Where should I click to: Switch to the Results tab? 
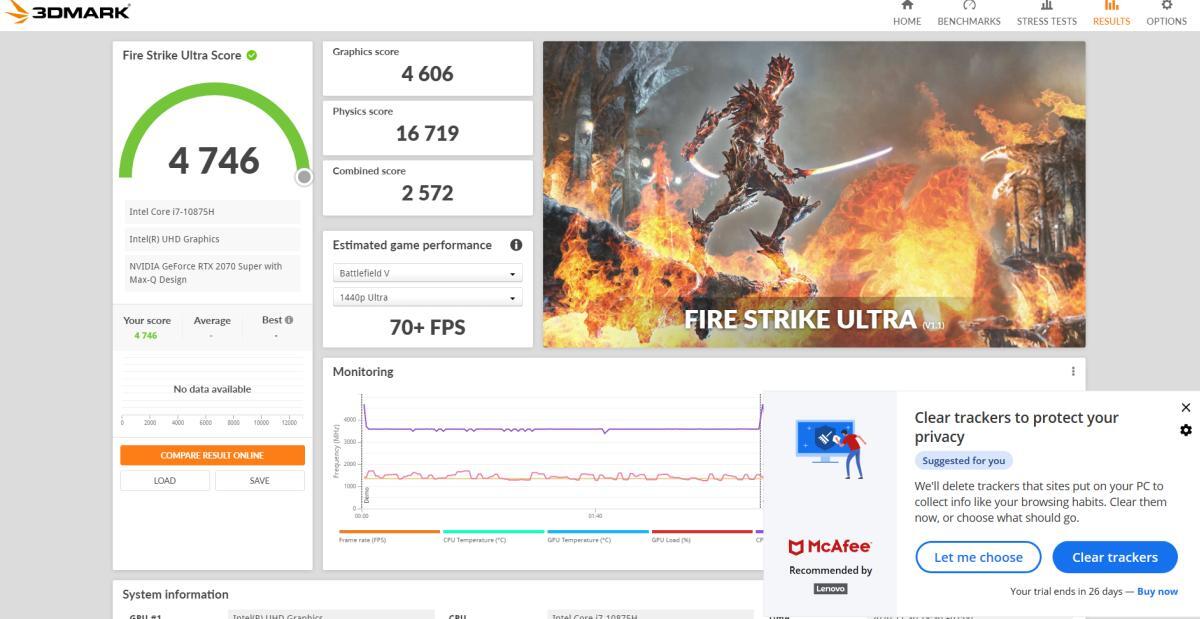pyautogui.click(x=1111, y=14)
